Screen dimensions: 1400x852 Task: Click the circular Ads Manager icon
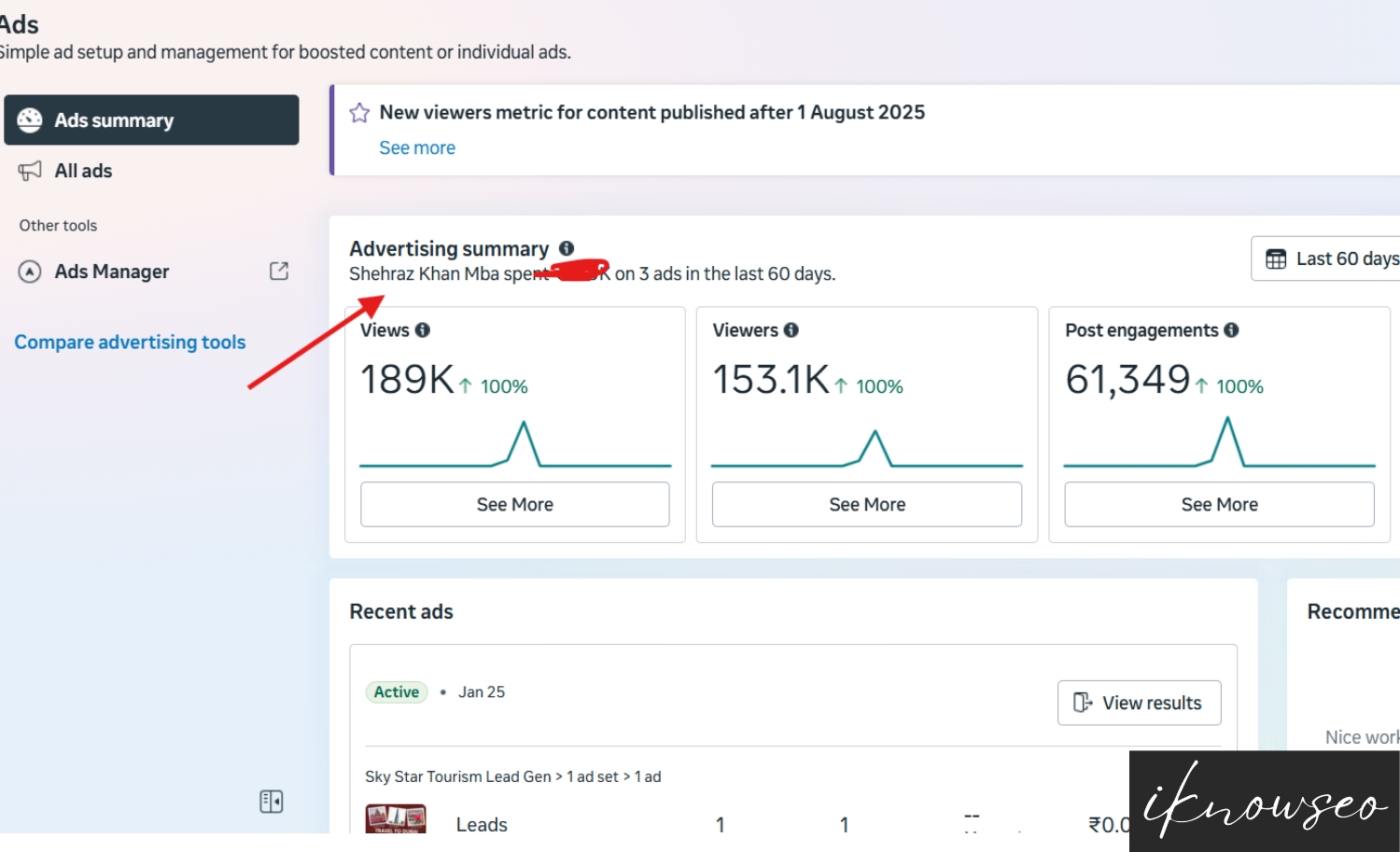pyautogui.click(x=29, y=271)
